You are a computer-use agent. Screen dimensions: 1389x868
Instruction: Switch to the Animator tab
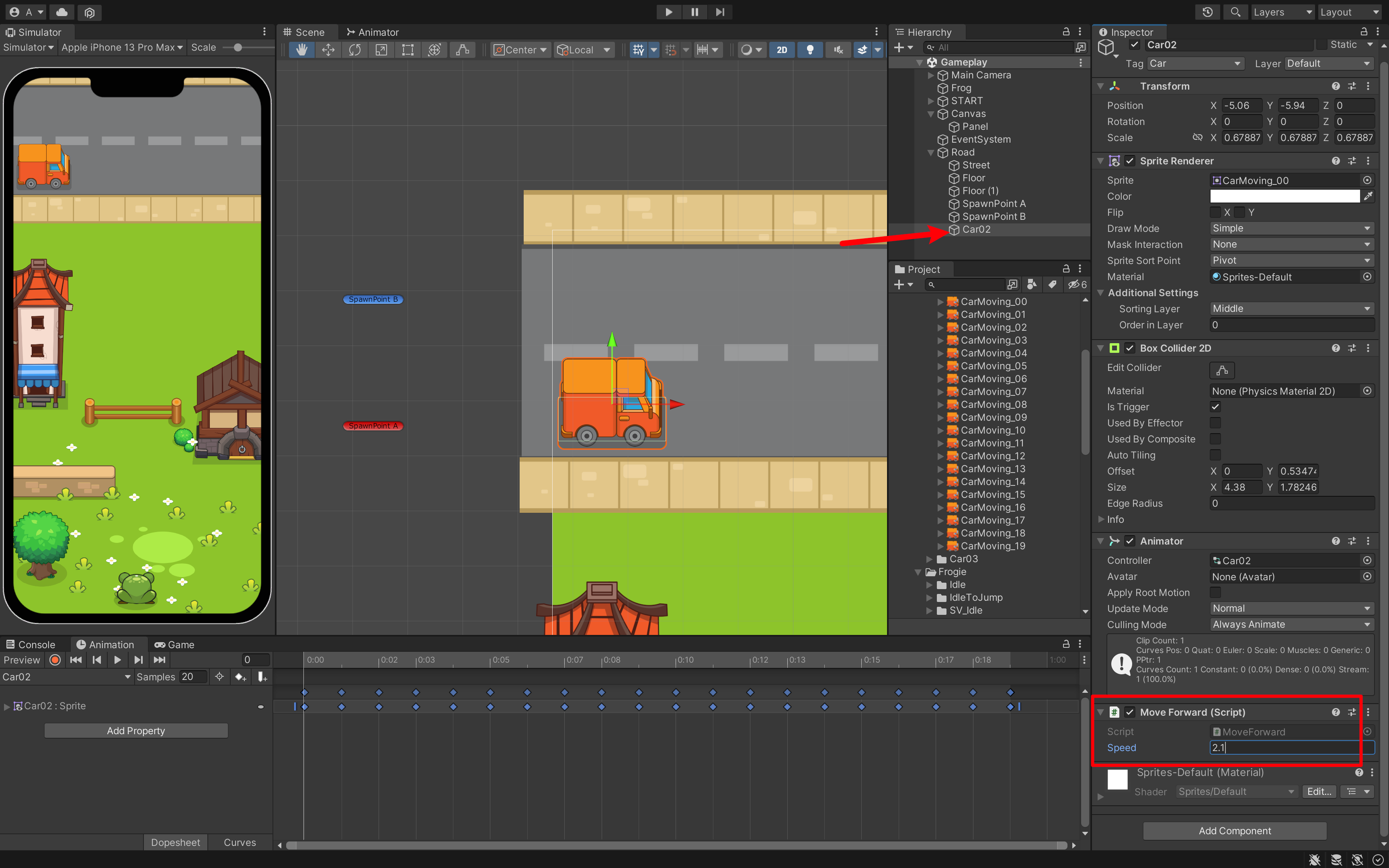[373, 32]
